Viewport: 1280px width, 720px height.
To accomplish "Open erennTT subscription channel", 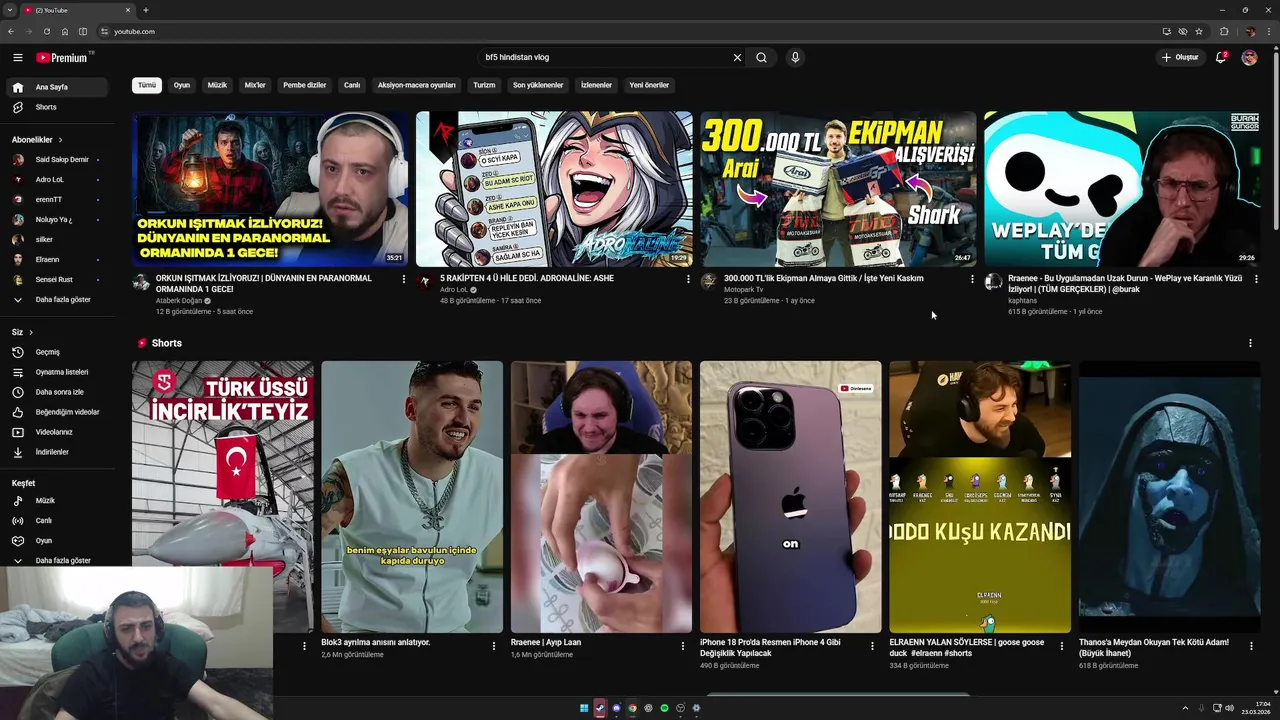I will (58, 199).
